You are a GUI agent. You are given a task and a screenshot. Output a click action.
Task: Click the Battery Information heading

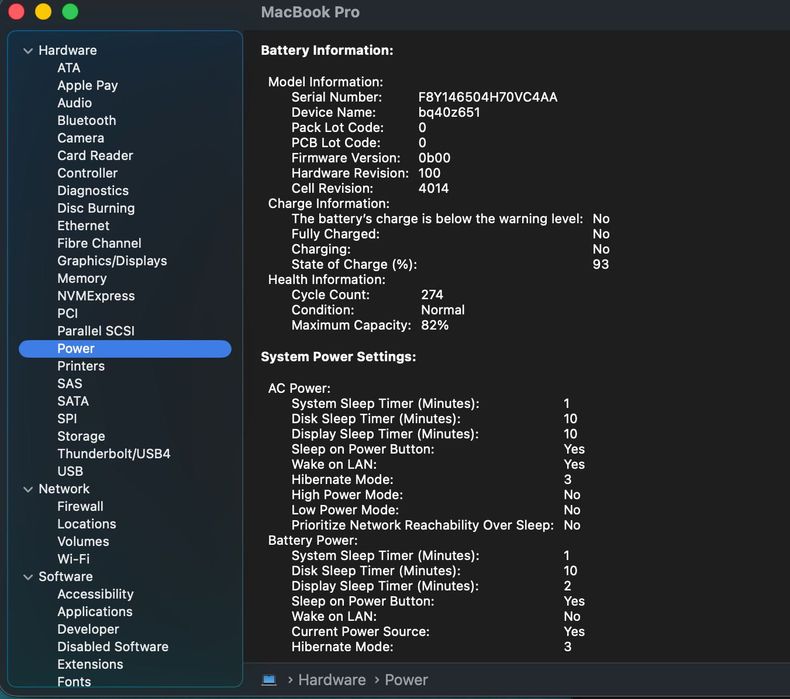pyautogui.click(x=327, y=50)
